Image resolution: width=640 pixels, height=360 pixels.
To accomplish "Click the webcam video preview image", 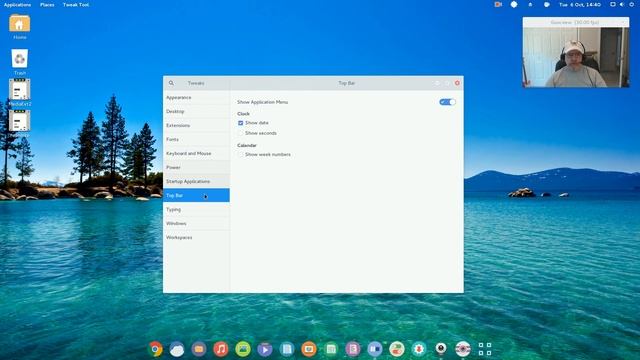I will point(576,58).
